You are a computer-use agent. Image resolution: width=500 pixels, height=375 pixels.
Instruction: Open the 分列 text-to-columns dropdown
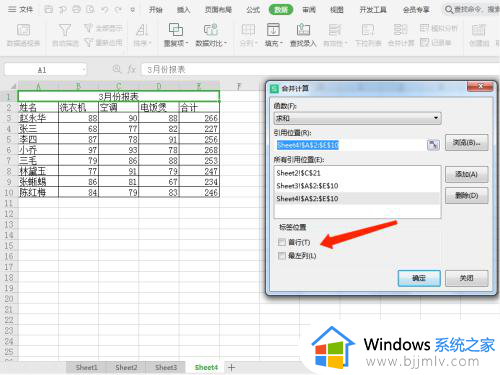pos(248,35)
